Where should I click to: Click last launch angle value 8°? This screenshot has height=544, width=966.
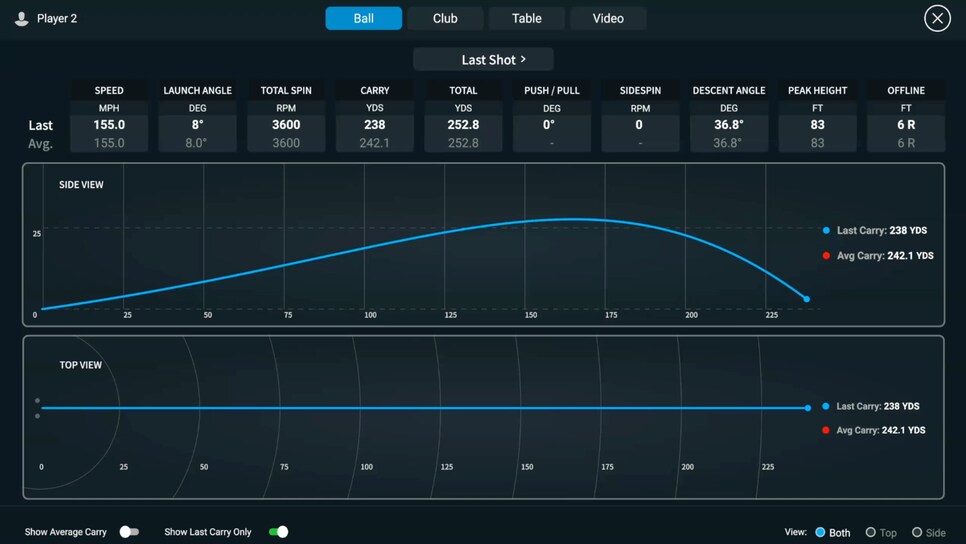[197, 125]
